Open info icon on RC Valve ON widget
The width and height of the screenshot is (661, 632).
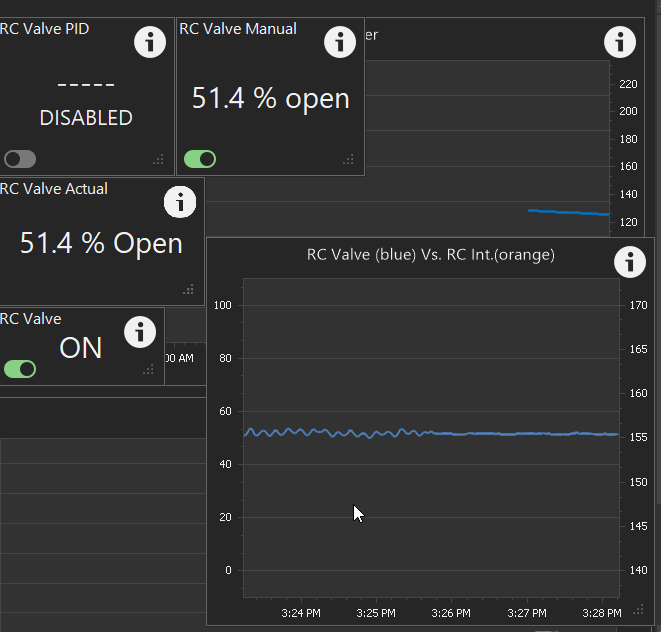pos(140,332)
